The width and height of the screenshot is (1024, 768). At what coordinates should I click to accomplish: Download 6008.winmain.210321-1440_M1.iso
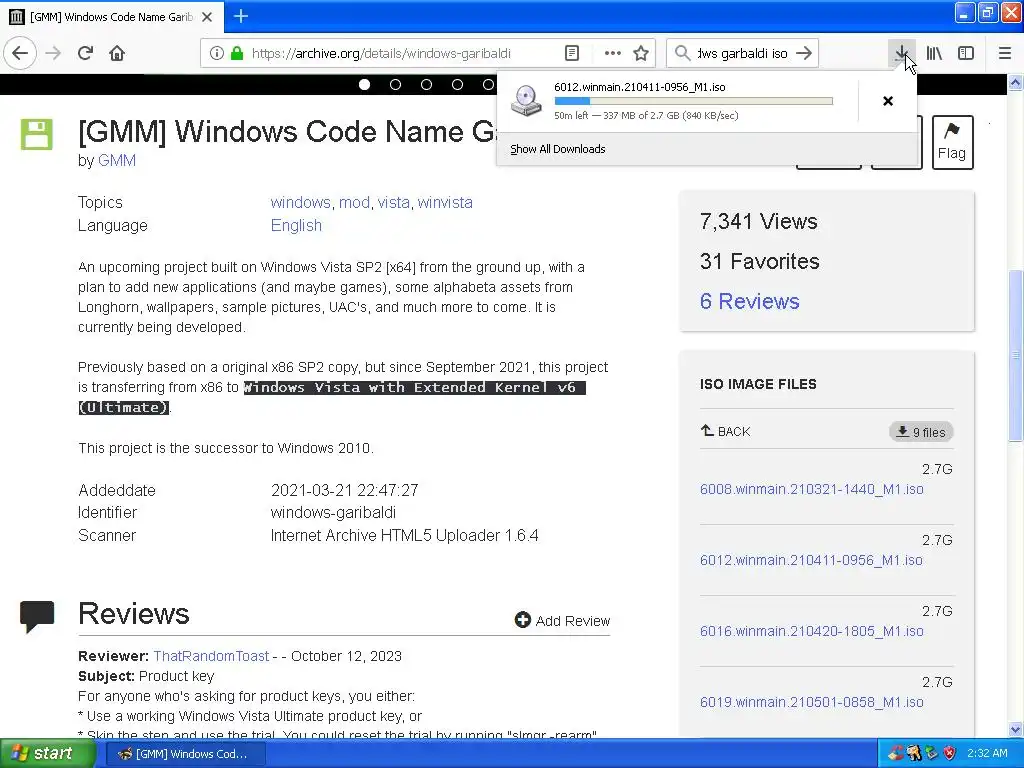tap(812, 489)
